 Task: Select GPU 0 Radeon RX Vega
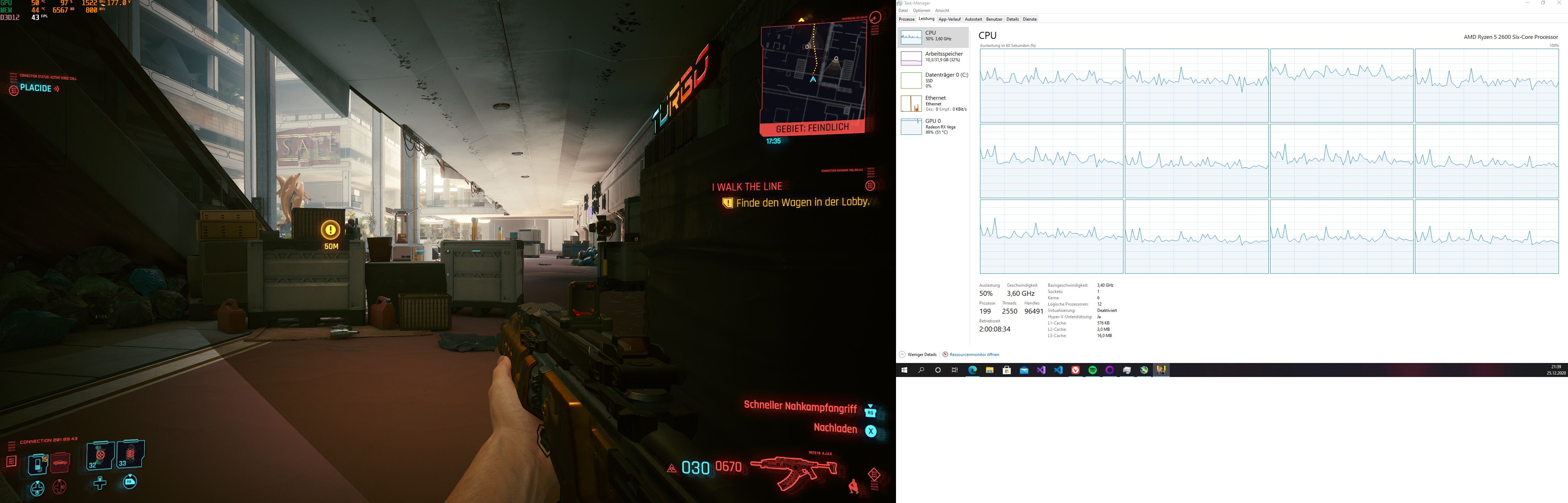[x=934, y=126]
